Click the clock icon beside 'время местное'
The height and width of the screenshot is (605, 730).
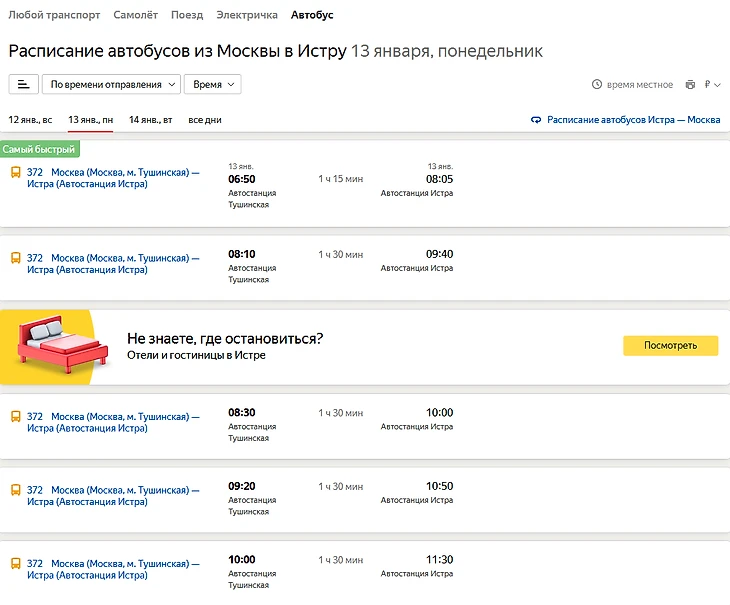click(597, 85)
